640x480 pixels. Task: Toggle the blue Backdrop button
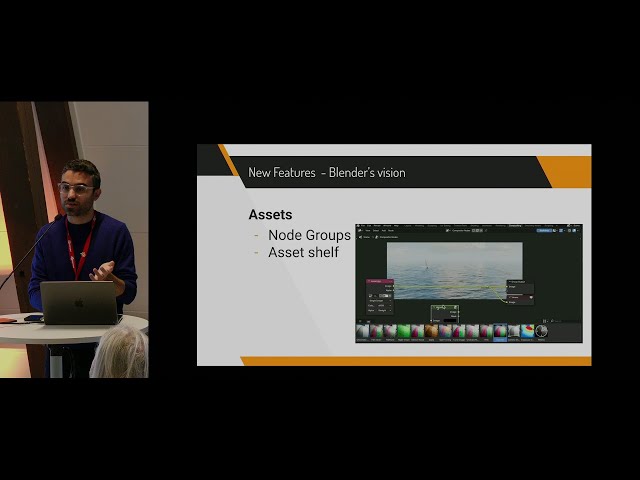click(544, 231)
